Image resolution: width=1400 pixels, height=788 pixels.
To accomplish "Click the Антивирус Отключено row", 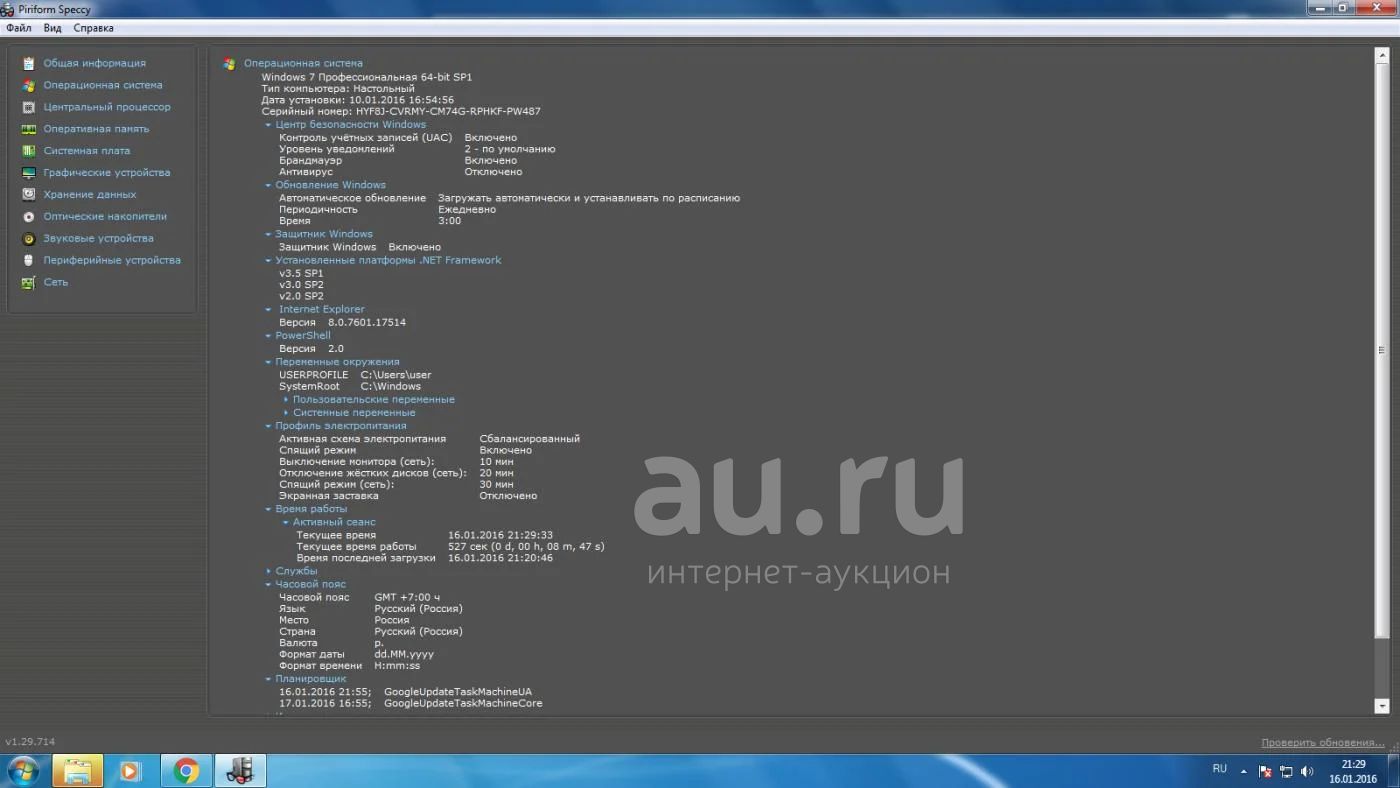I will [x=400, y=172].
